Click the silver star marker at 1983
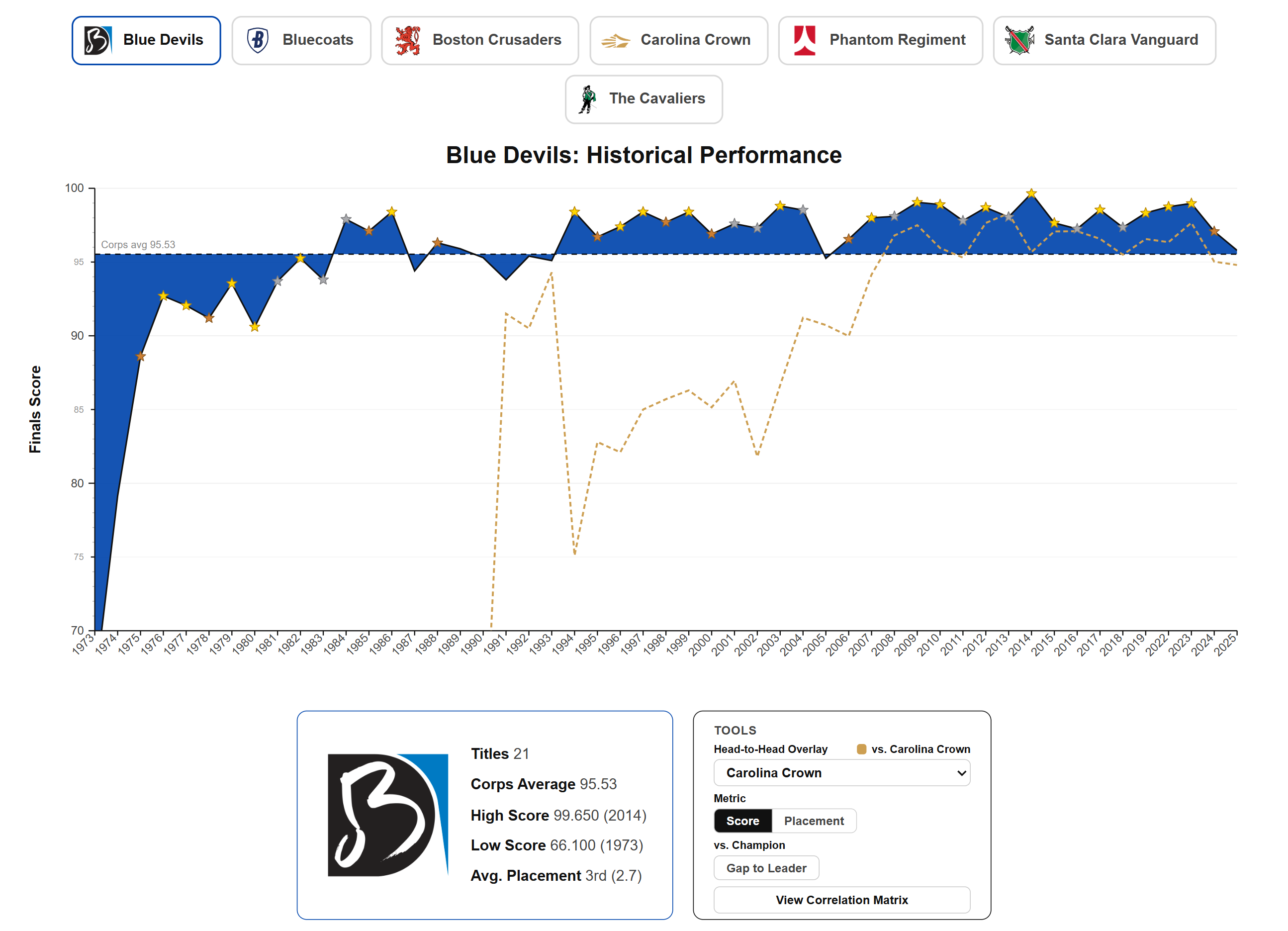The image size is (1288, 931). 323,280
